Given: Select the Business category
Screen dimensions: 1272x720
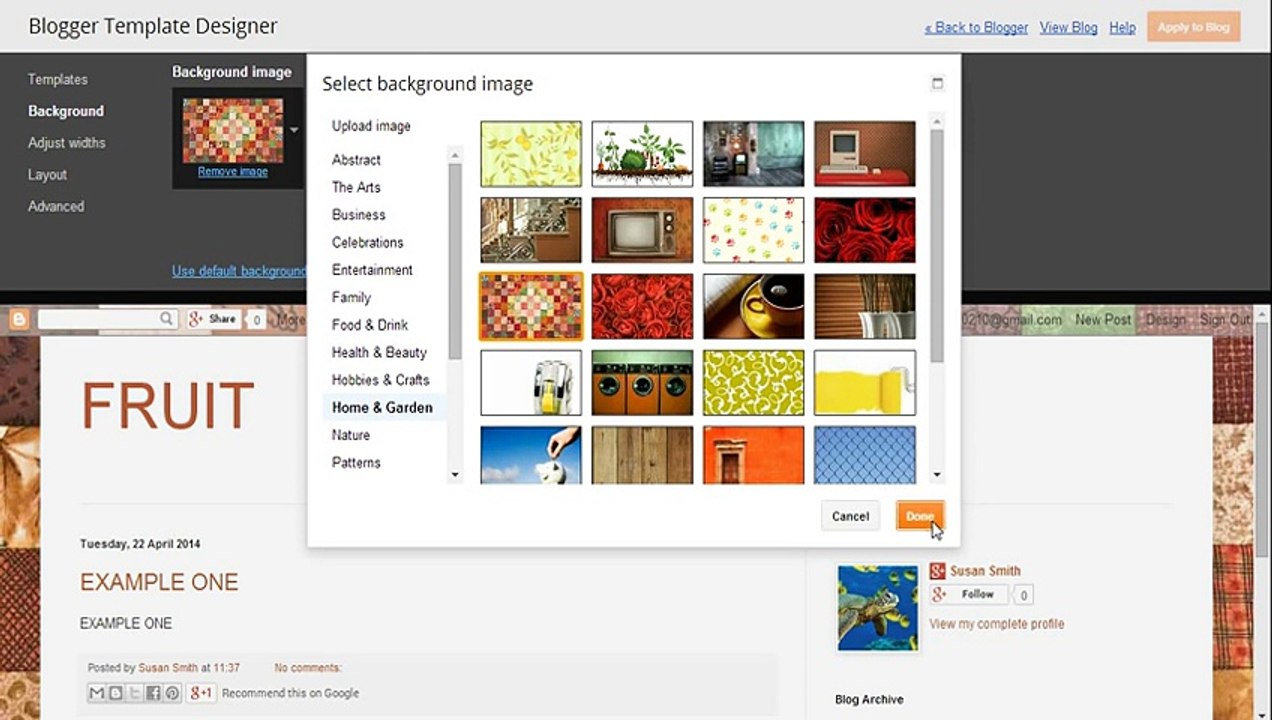Looking at the screenshot, I should [359, 215].
